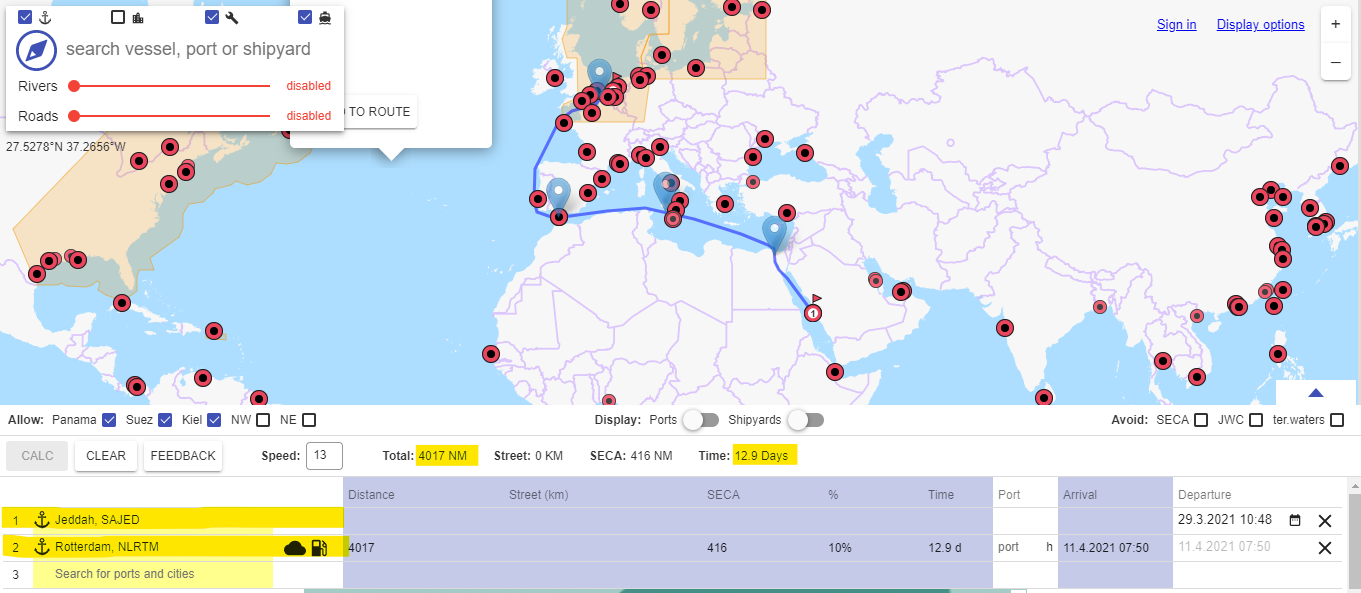
Task: Click the Rivers slider handle
Action: 74,86
